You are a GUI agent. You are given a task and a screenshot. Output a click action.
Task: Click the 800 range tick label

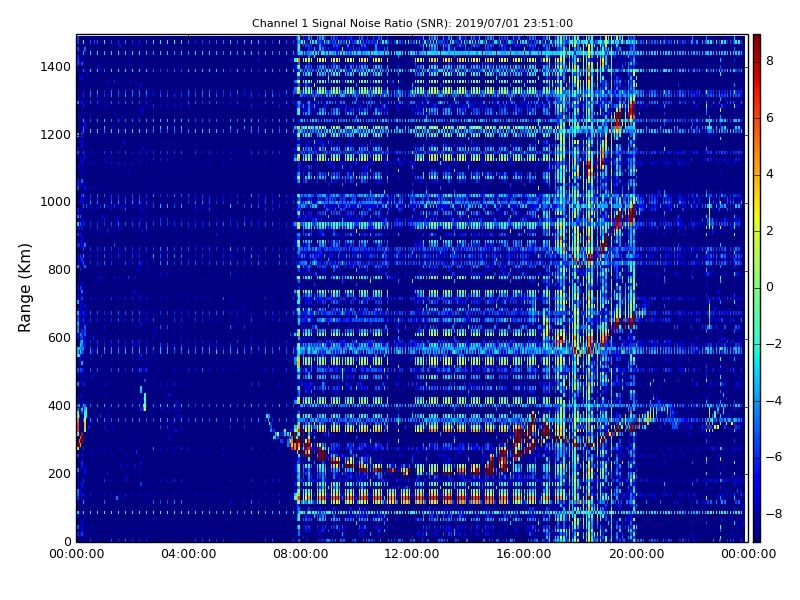(59, 270)
